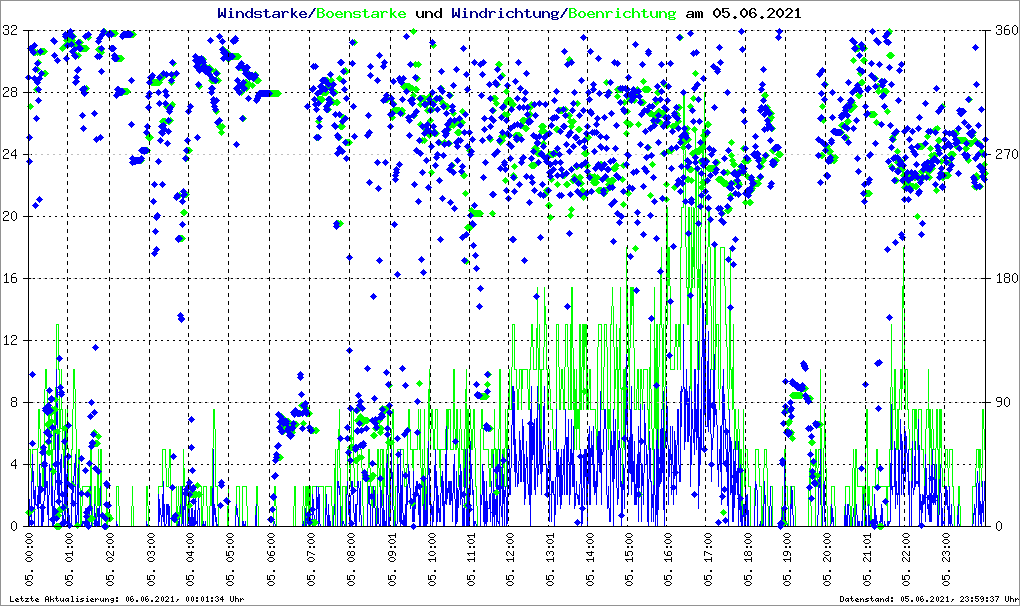Click the "Datenstand" timestamp text
The image size is (1020, 606).
point(926,599)
